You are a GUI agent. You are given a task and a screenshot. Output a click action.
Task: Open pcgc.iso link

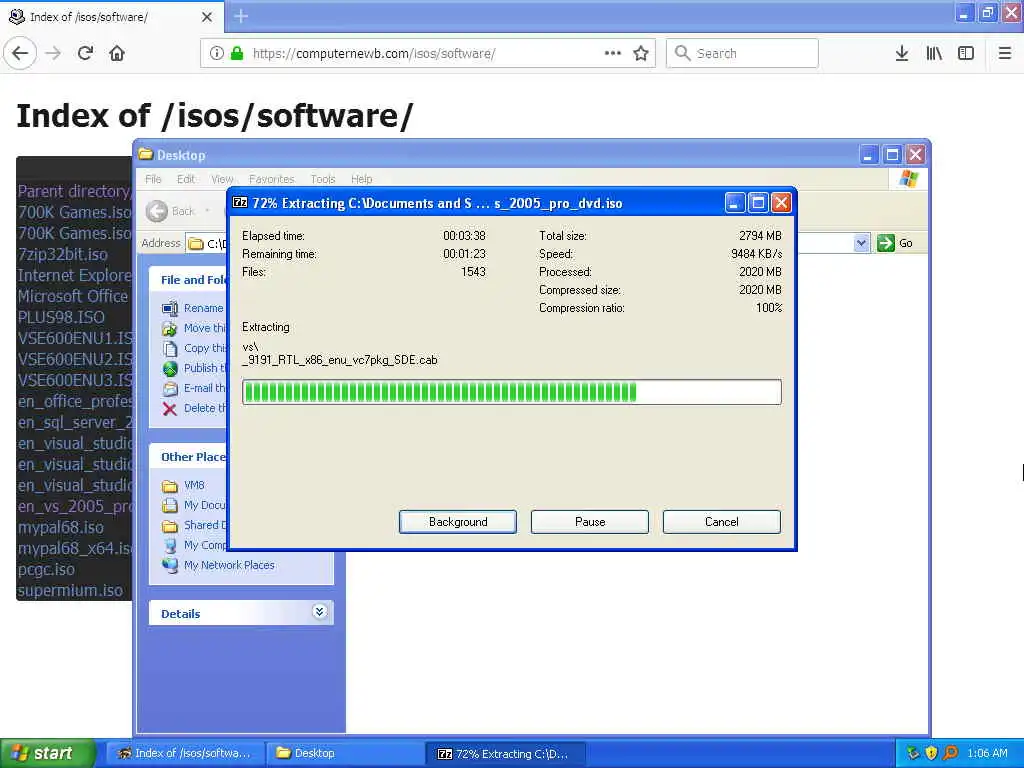46,569
